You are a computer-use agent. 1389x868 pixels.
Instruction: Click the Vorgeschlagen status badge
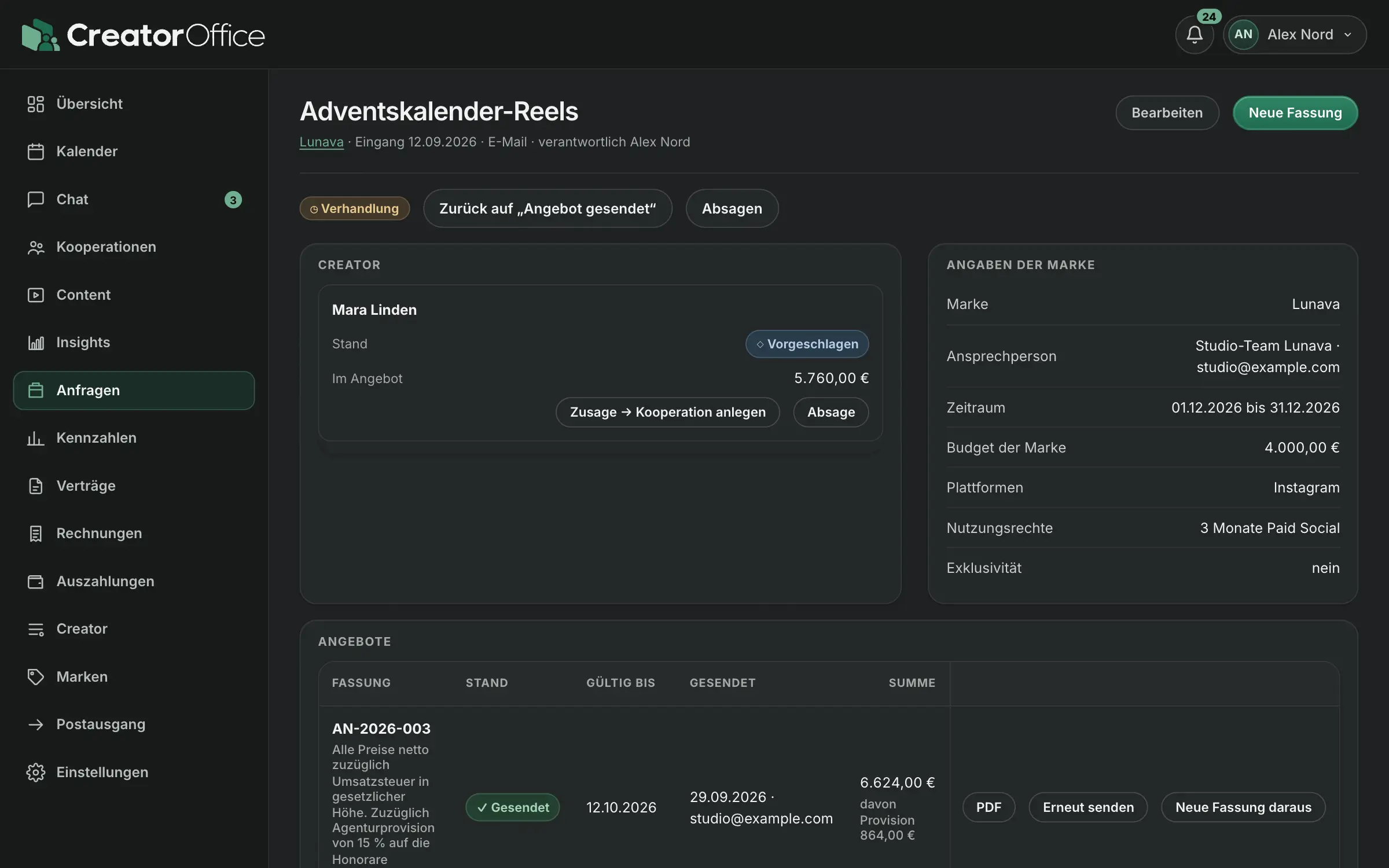click(x=807, y=344)
